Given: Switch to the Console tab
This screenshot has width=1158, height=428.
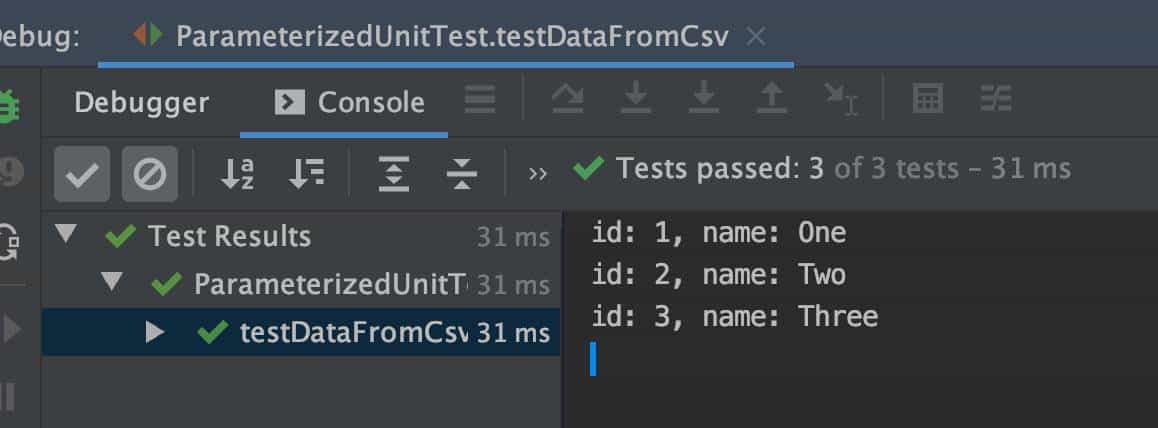Looking at the screenshot, I should pos(351,102).
